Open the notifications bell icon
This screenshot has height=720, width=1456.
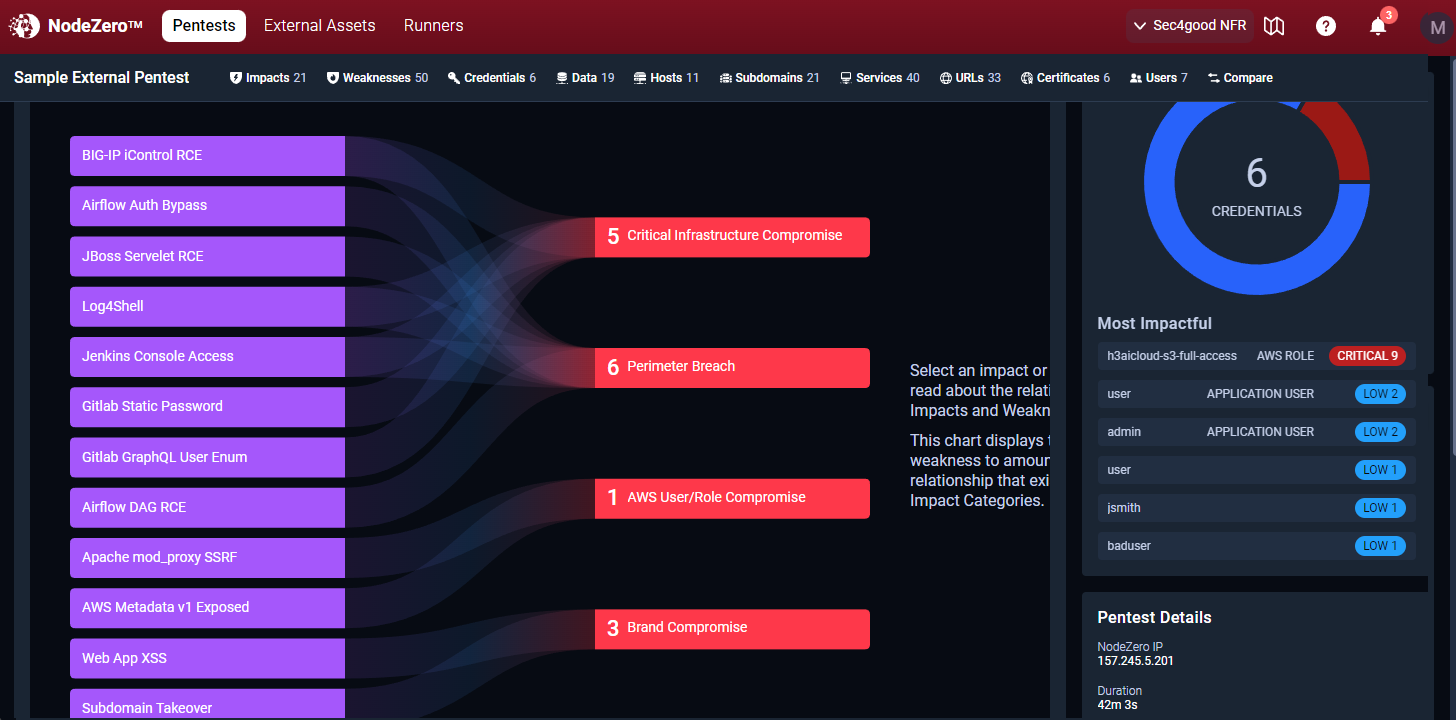(x=1378, y=26)
